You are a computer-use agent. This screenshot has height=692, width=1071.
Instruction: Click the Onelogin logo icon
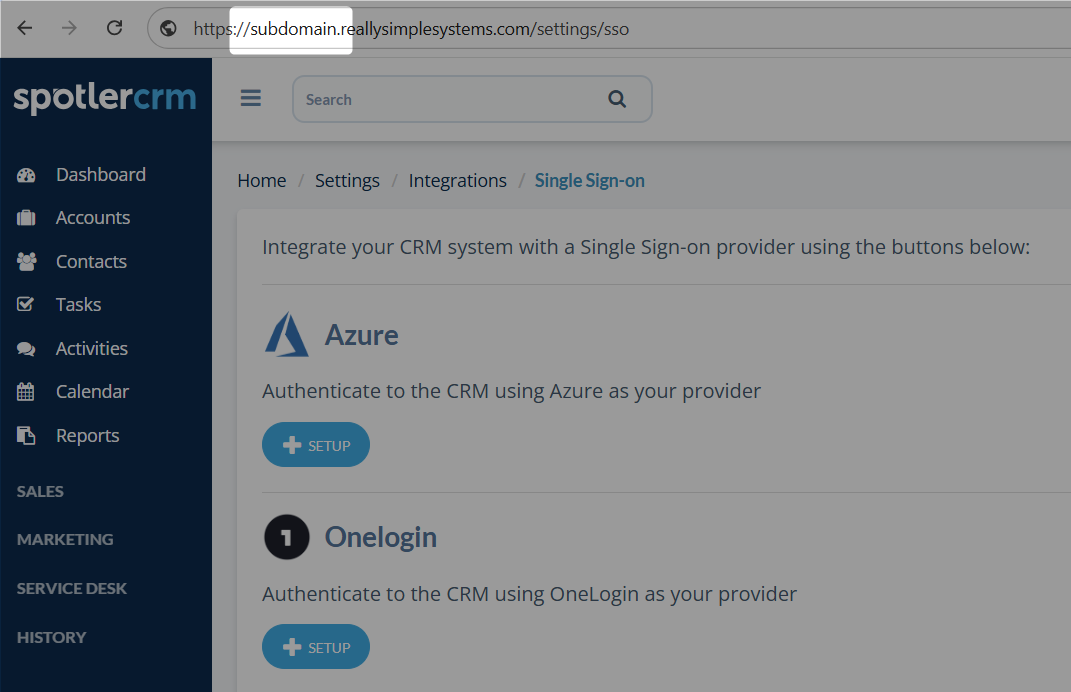(x=286, y=537)
